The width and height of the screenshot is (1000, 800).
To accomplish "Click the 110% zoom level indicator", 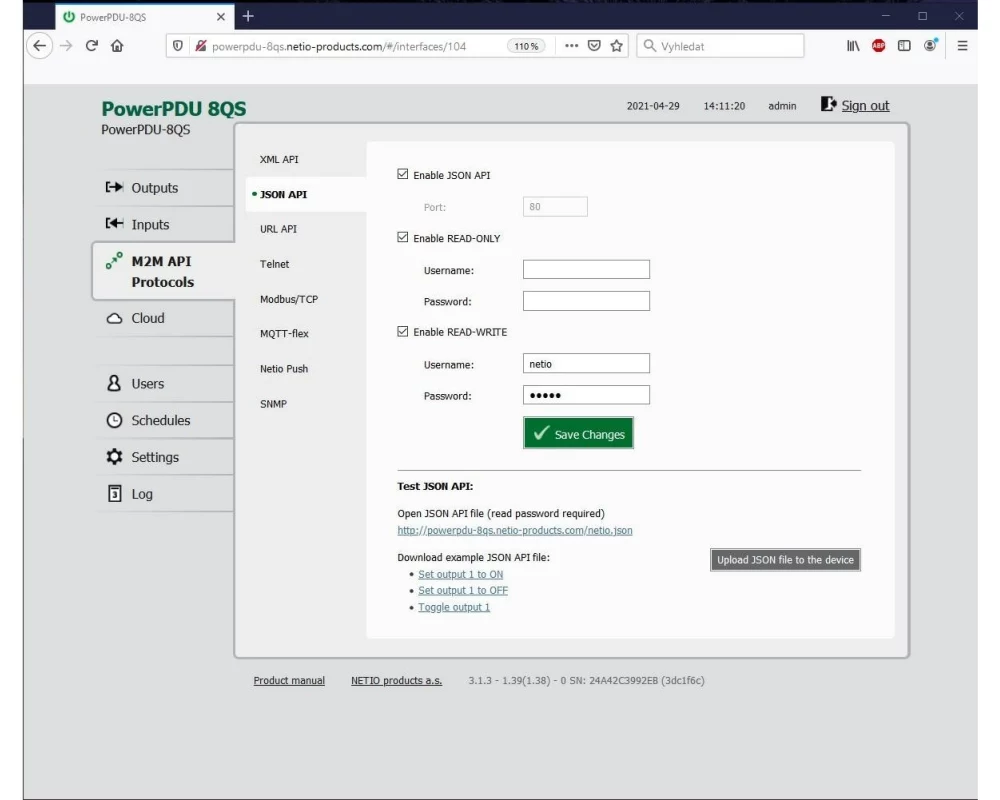I will (x=526, y=46).
